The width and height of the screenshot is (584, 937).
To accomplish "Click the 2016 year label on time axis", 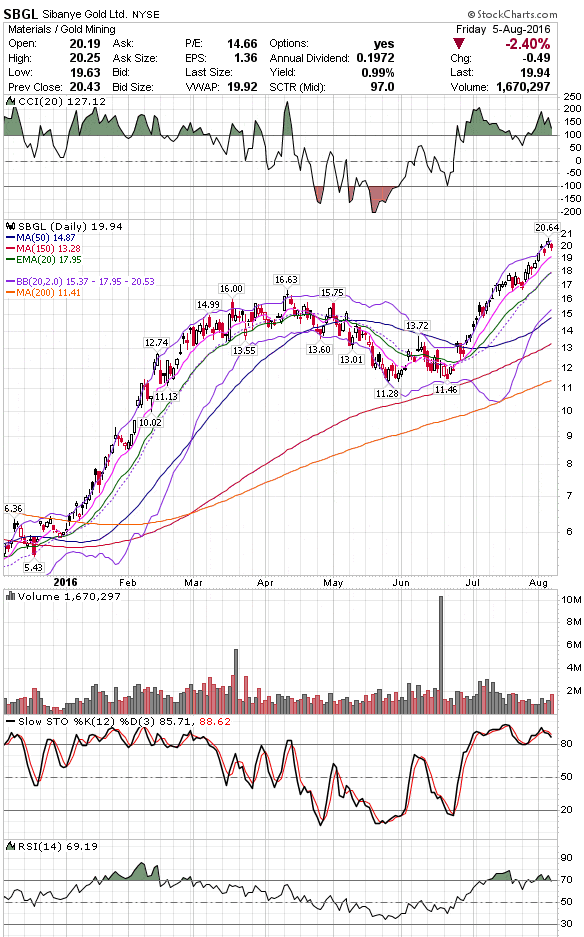I will pos(65,583).
